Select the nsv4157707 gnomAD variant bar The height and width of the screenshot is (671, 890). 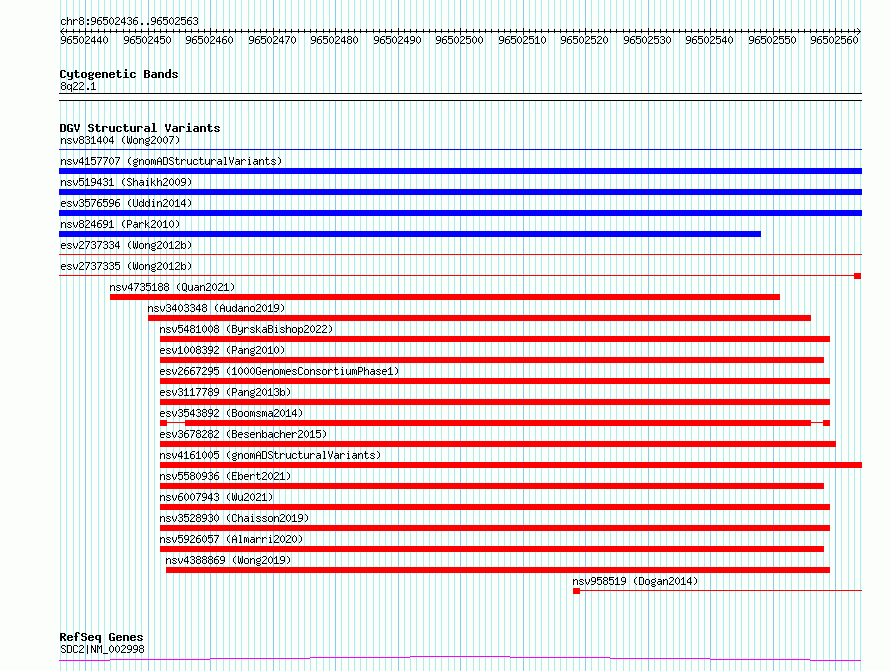[x=460, y=171]
